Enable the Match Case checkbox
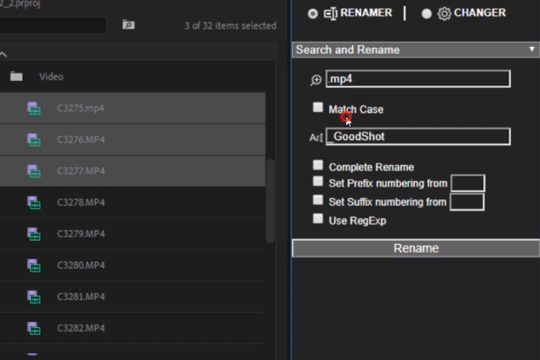This screenshot has width=540, height=360. pos(318,107)
